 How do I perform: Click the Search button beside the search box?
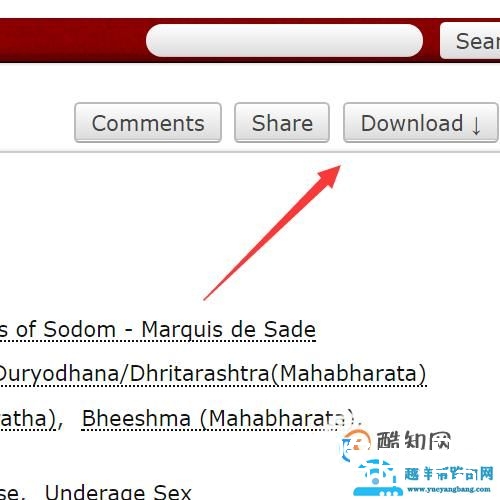[470, 41]
